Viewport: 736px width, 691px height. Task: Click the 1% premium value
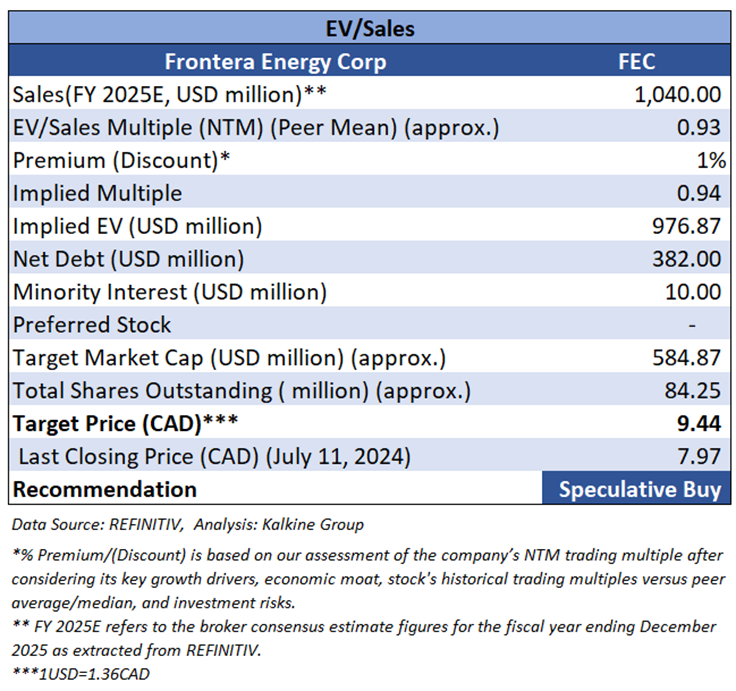(x=711, y=160)
